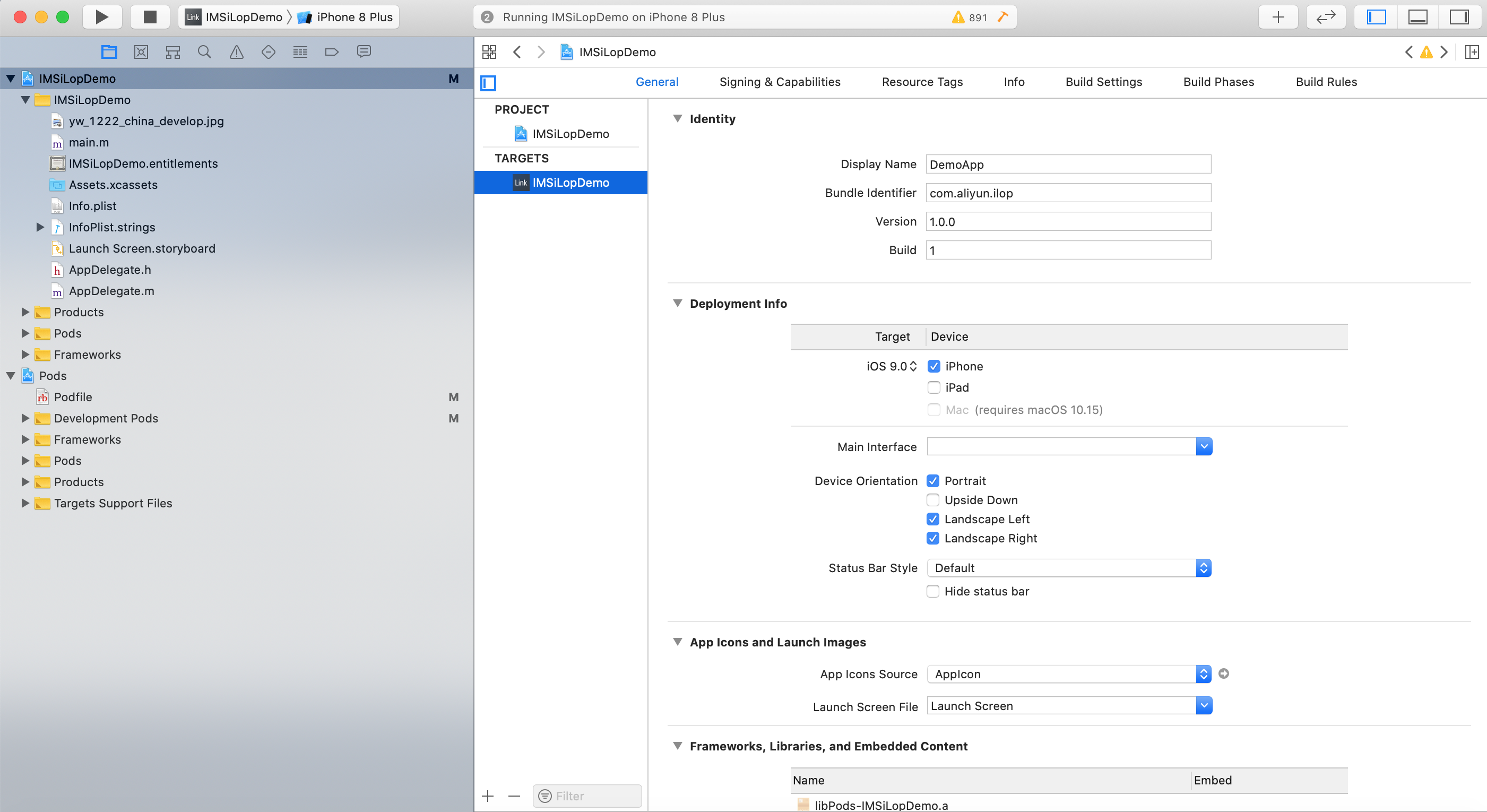Screen dimensions: 1487x812
Task: Show the Project navigator
Action: [109, 52]
